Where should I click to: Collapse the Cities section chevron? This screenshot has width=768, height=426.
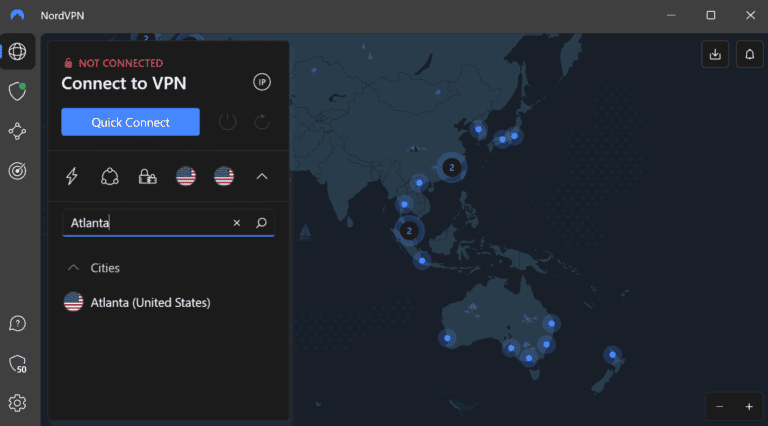[73, 268]
